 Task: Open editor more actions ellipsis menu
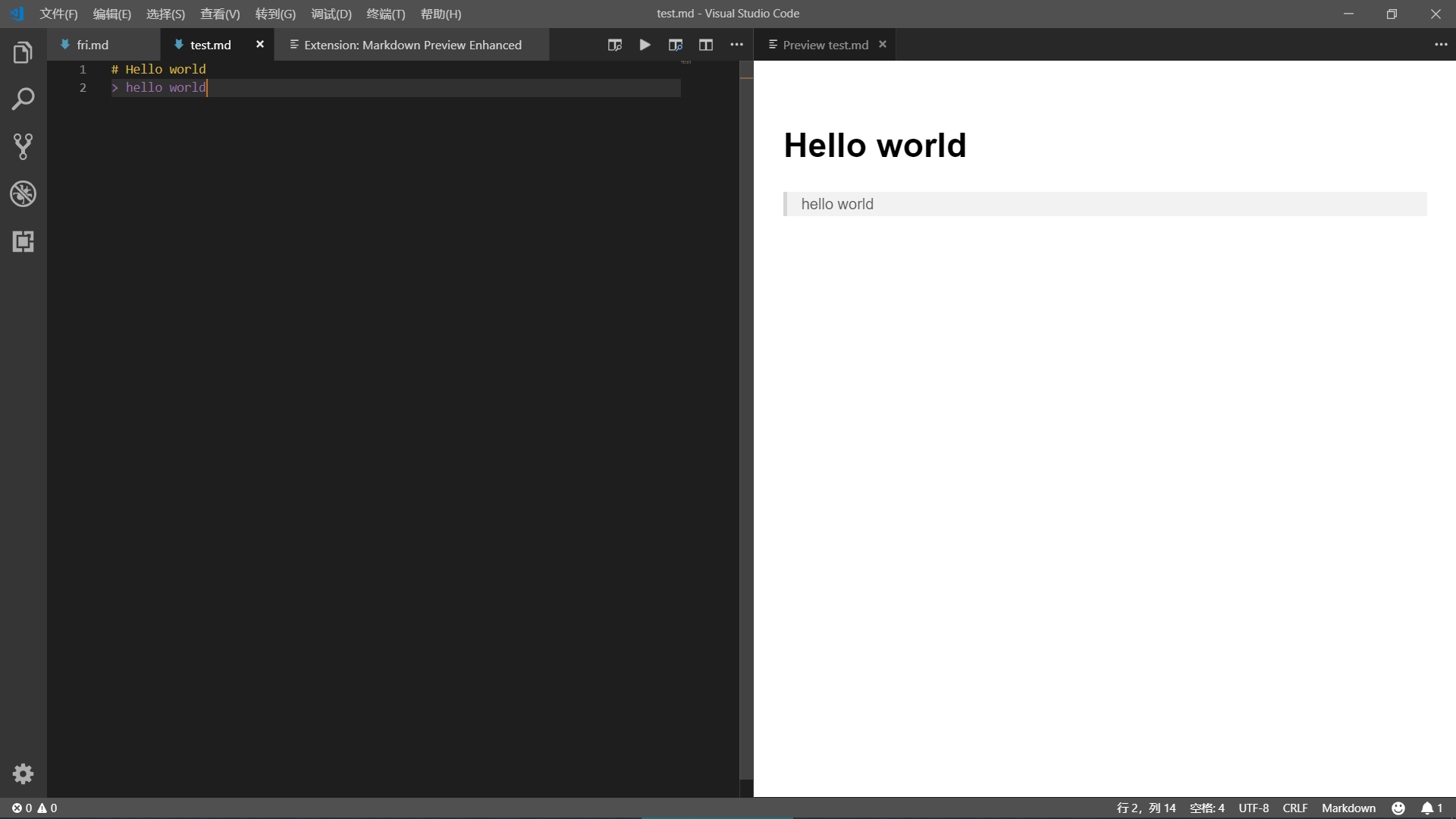736,45
